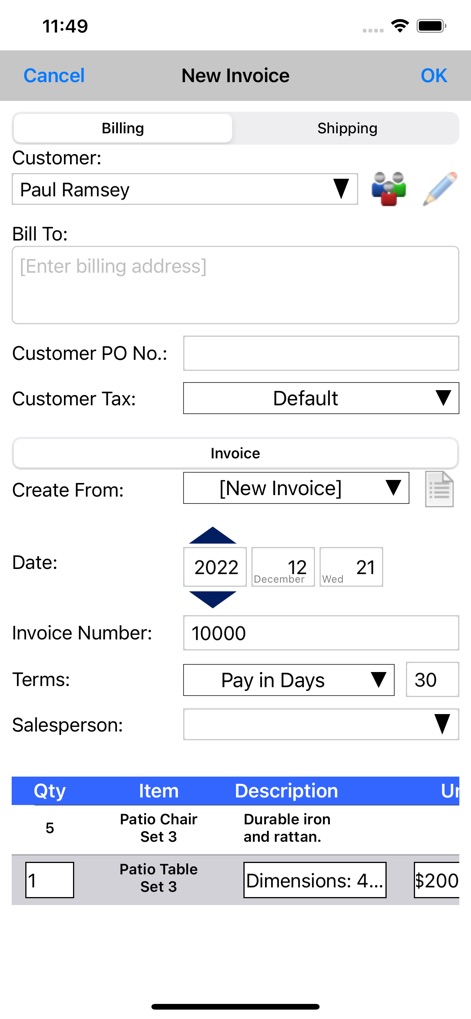Viewport: 471px width, 1019px height.
Task: Select the Patio Table Set 3 item name
Action: [159, 878]
